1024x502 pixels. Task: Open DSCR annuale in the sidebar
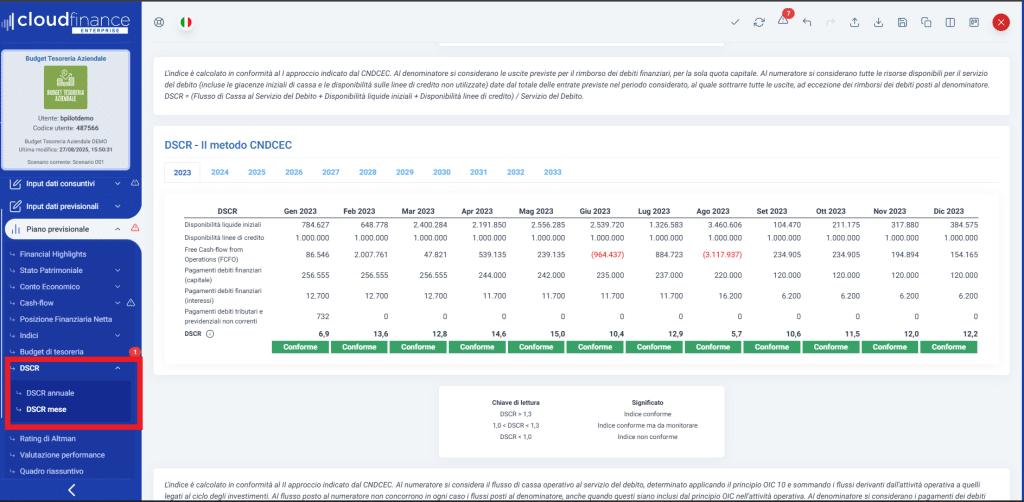[x=50, y=393]
